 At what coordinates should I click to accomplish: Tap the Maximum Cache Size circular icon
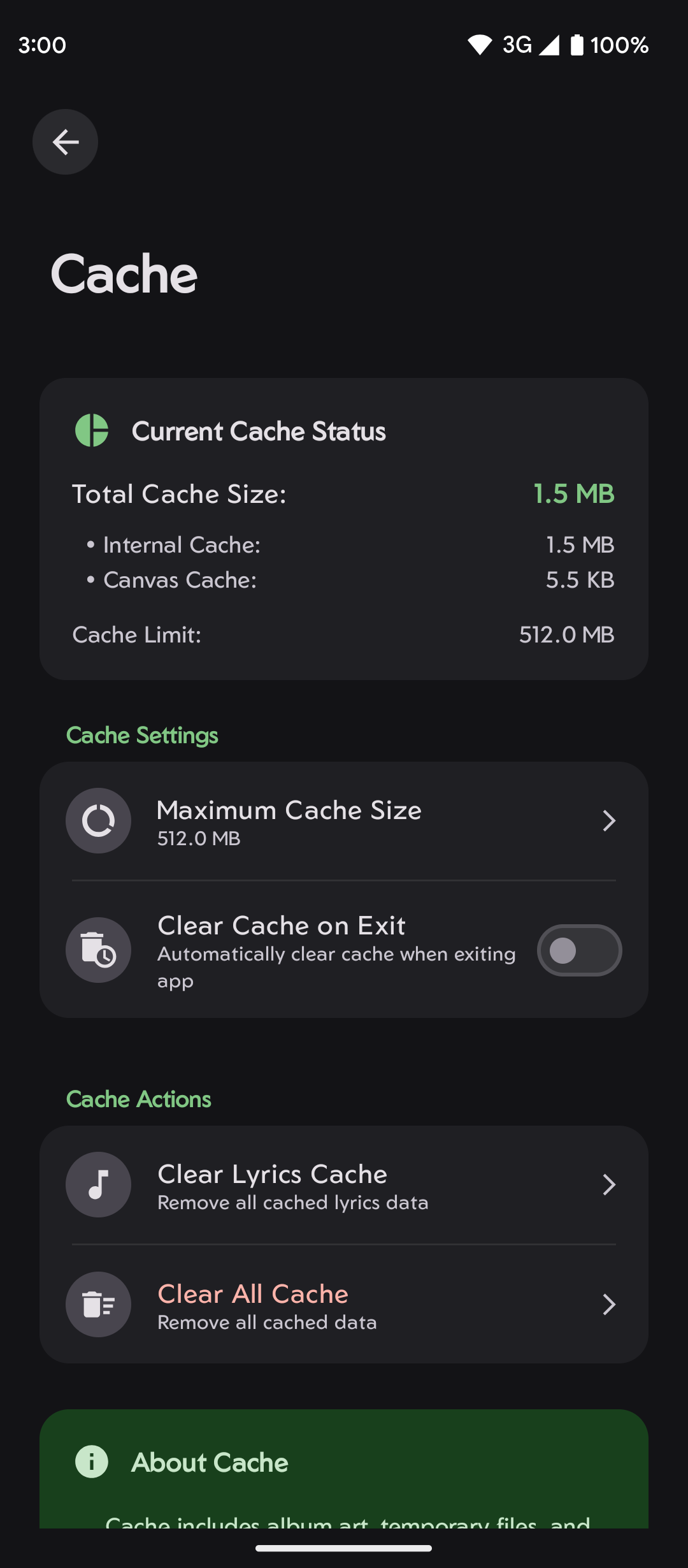98,820
